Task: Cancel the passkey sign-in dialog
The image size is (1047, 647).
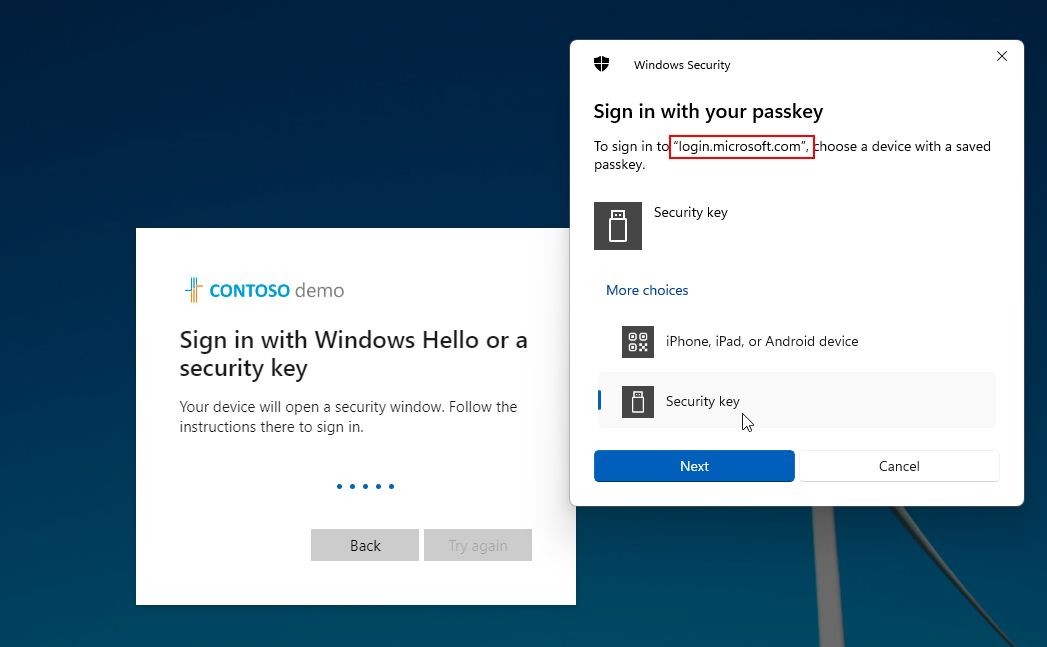Action: 899,466
